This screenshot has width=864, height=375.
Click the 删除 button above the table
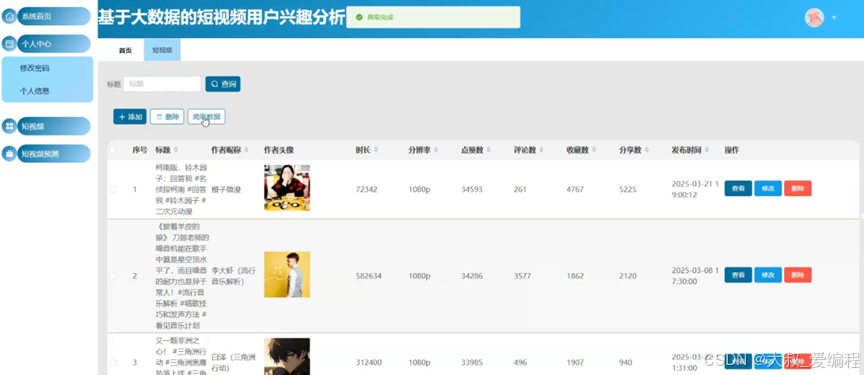click(x=167, y=117)
